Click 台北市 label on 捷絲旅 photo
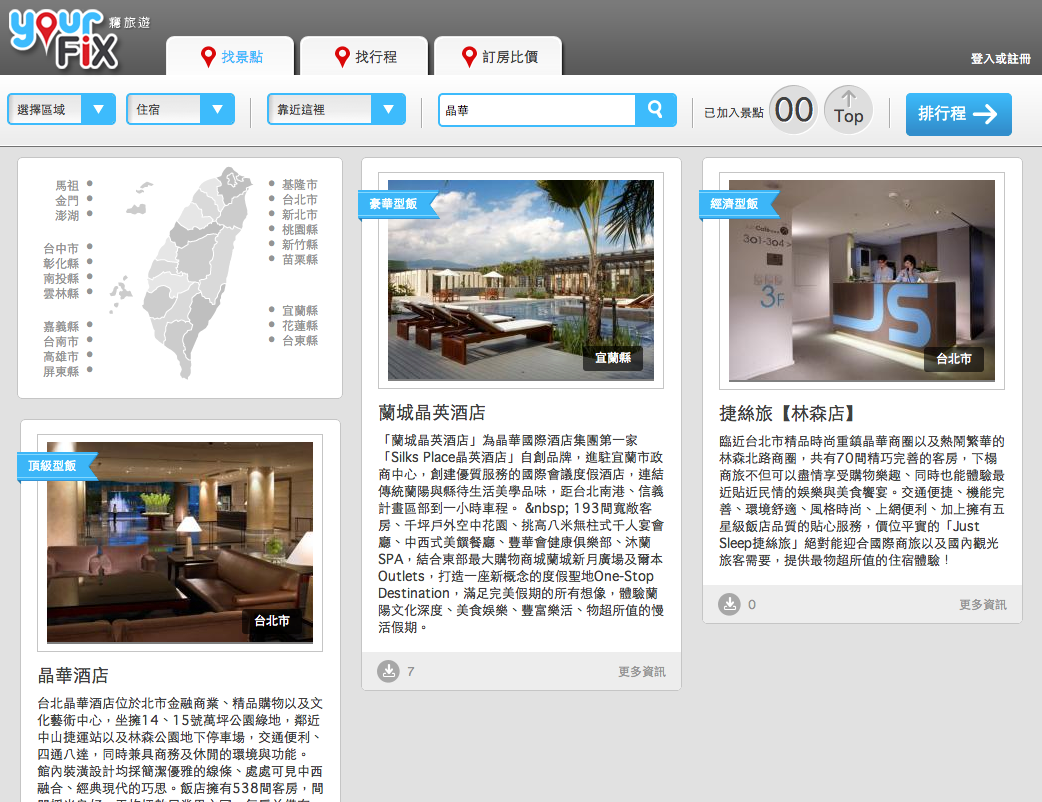Screen dimensions: 1042x802 click(x=954, y=359)
